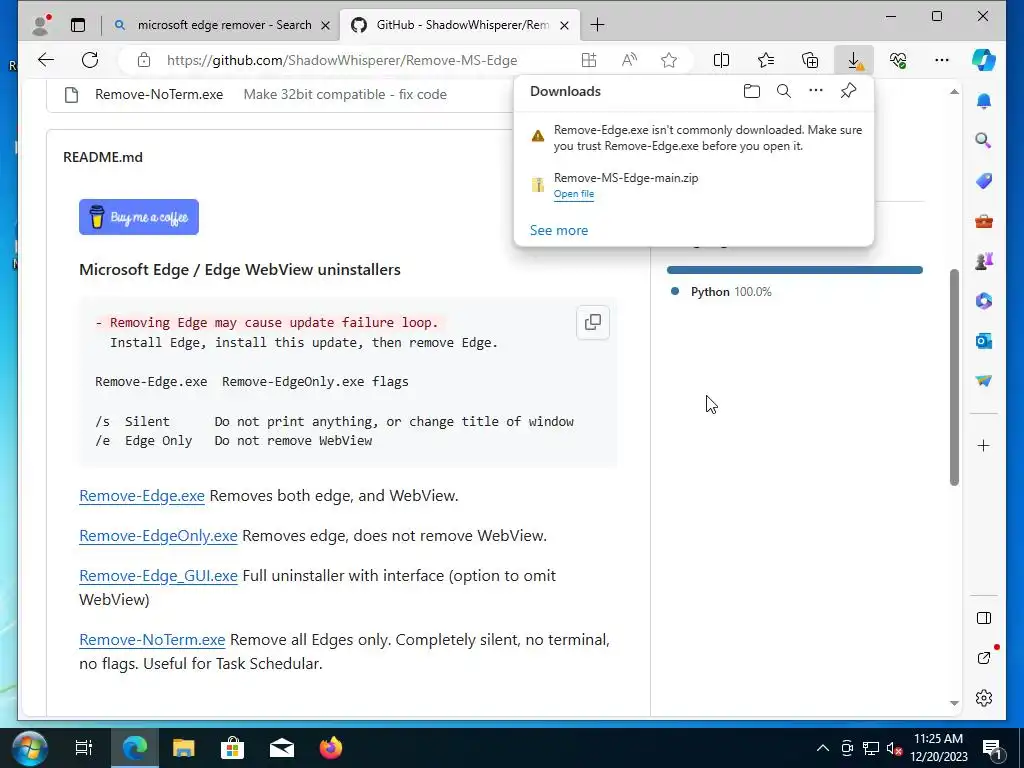Open the taskbar clock and date
This screenshot has width=1024, height=768.
(x=938, y=748)
